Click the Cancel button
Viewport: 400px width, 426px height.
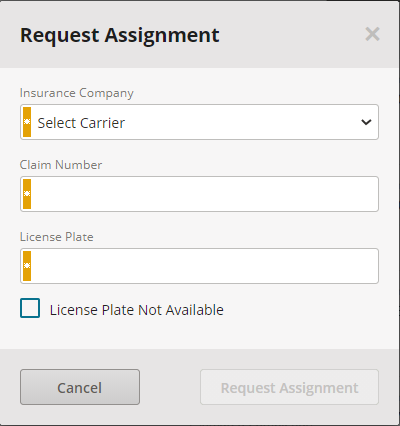80,387
